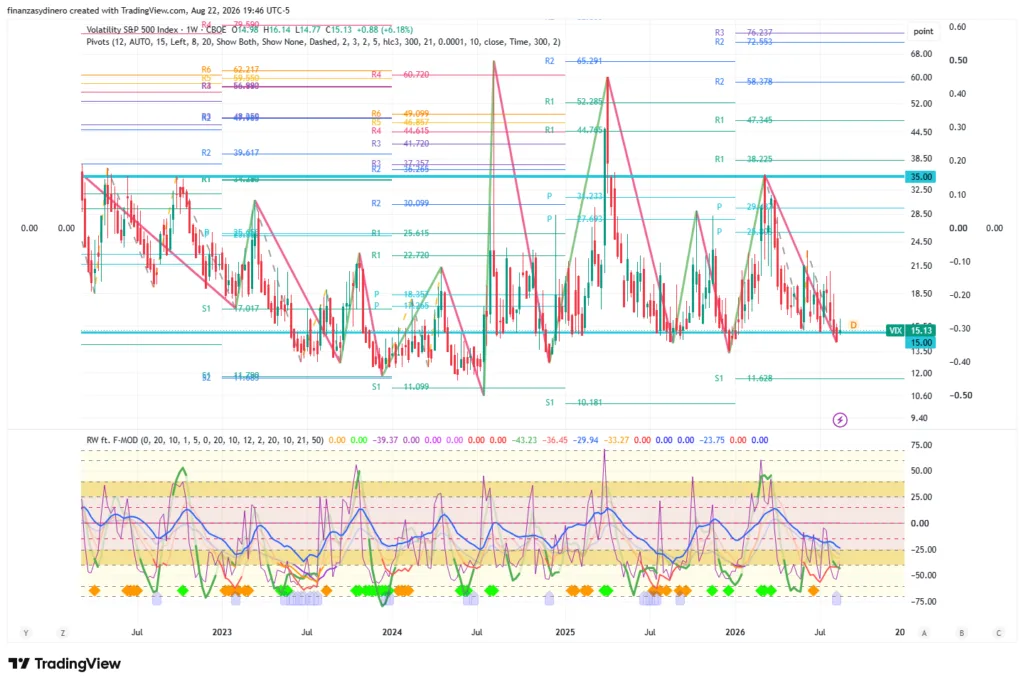This screenshot has width=1024, height=685.
Task: Click the R1 25.615 pivot label
Action: [400, 233]
